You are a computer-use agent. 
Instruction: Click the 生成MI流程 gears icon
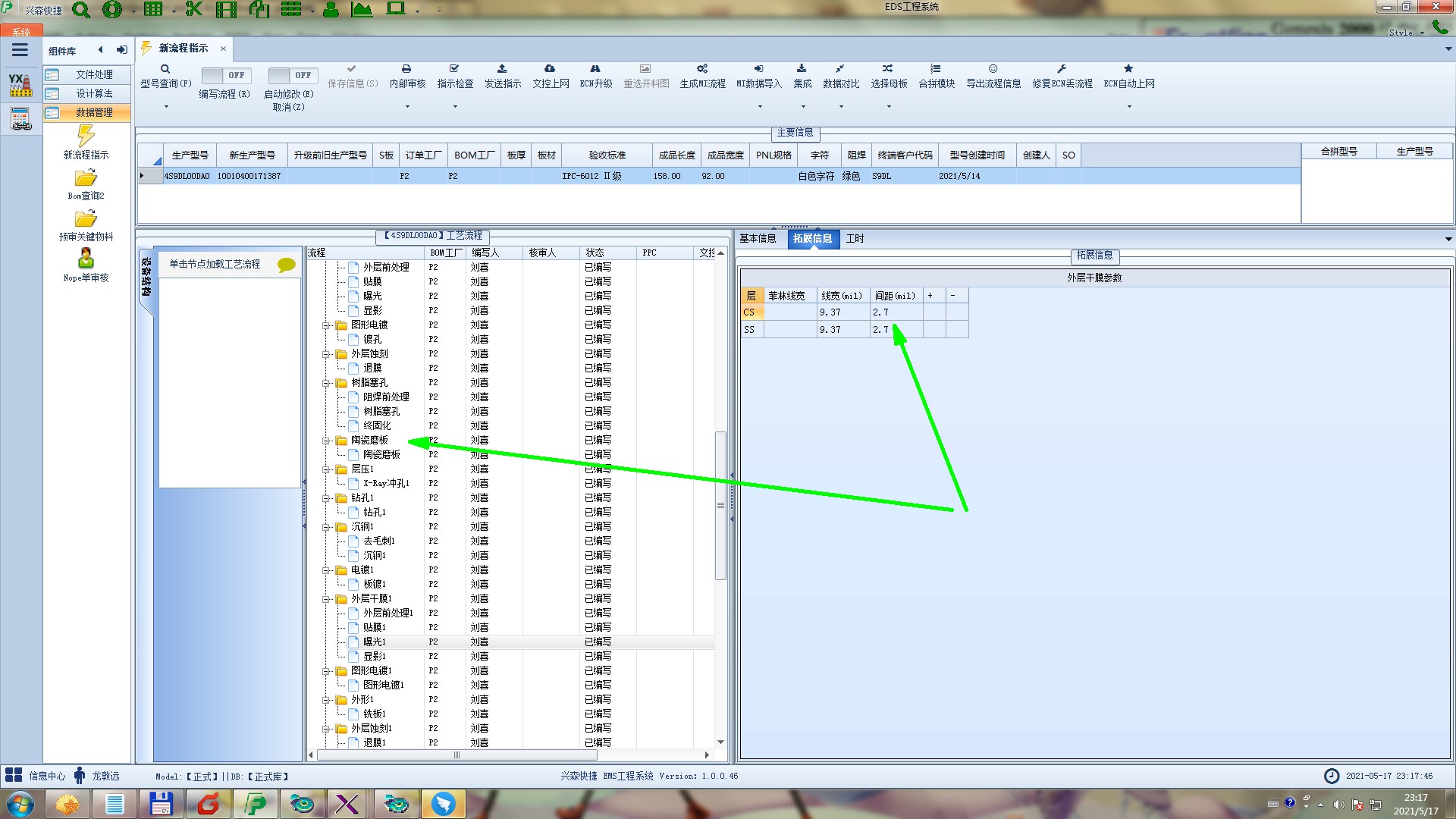[x=702, y=69]
